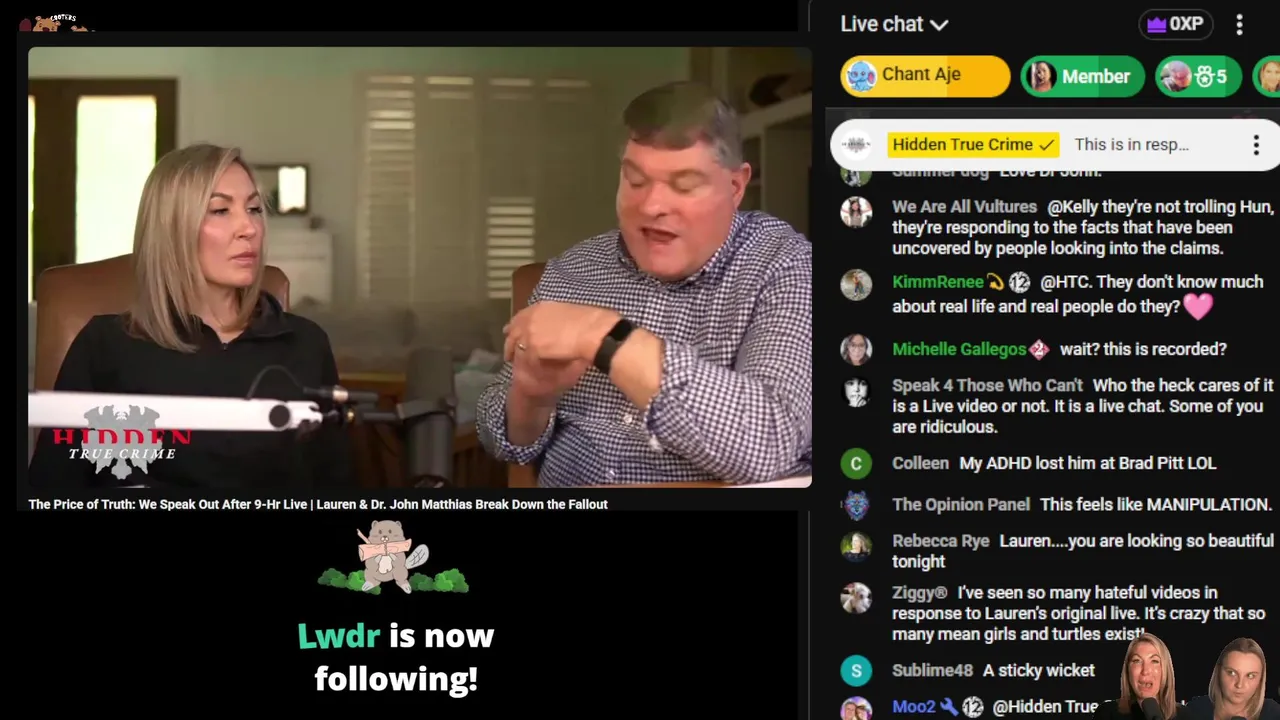Click Colleen's green C avatar
Viewport: 1280px width, 720px height.
856,464
